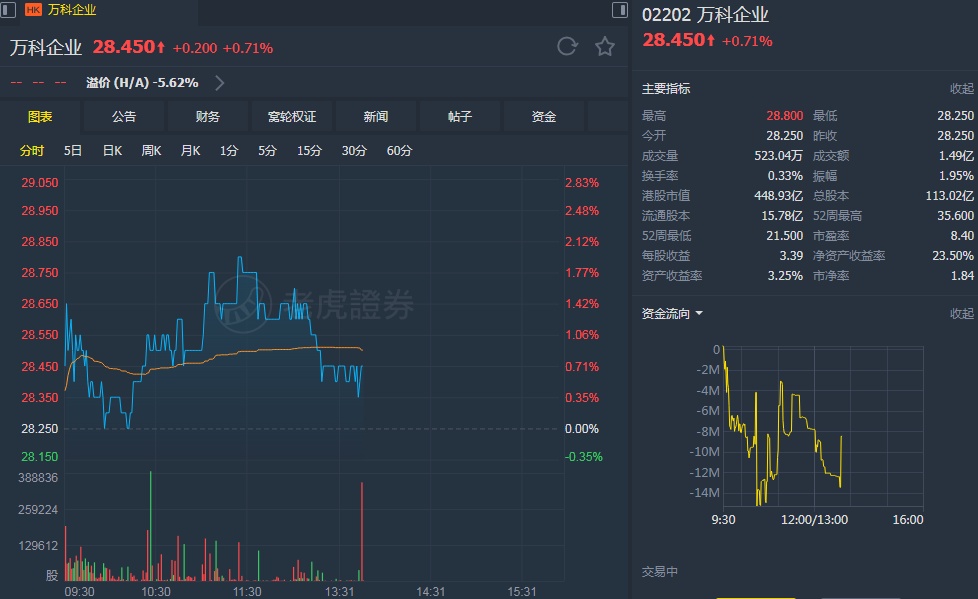The image size is (978, 599).
Task: Toggle the right sidebar panel icon
Action: click(619, 10)
